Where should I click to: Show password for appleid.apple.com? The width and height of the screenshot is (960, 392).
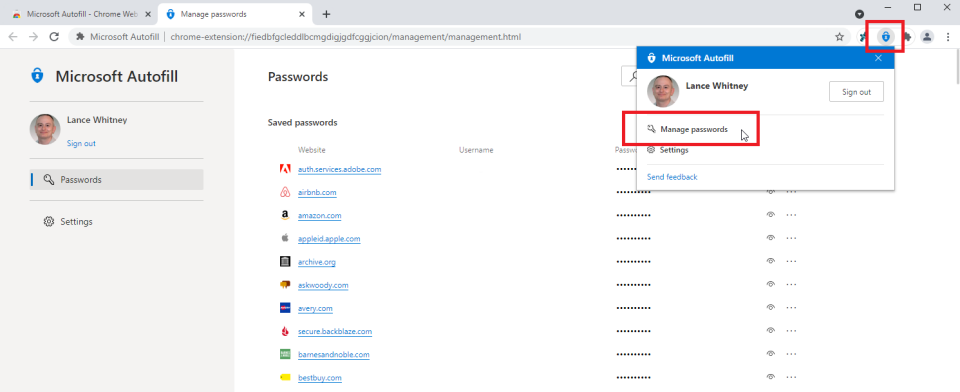(x=771, y=238)
